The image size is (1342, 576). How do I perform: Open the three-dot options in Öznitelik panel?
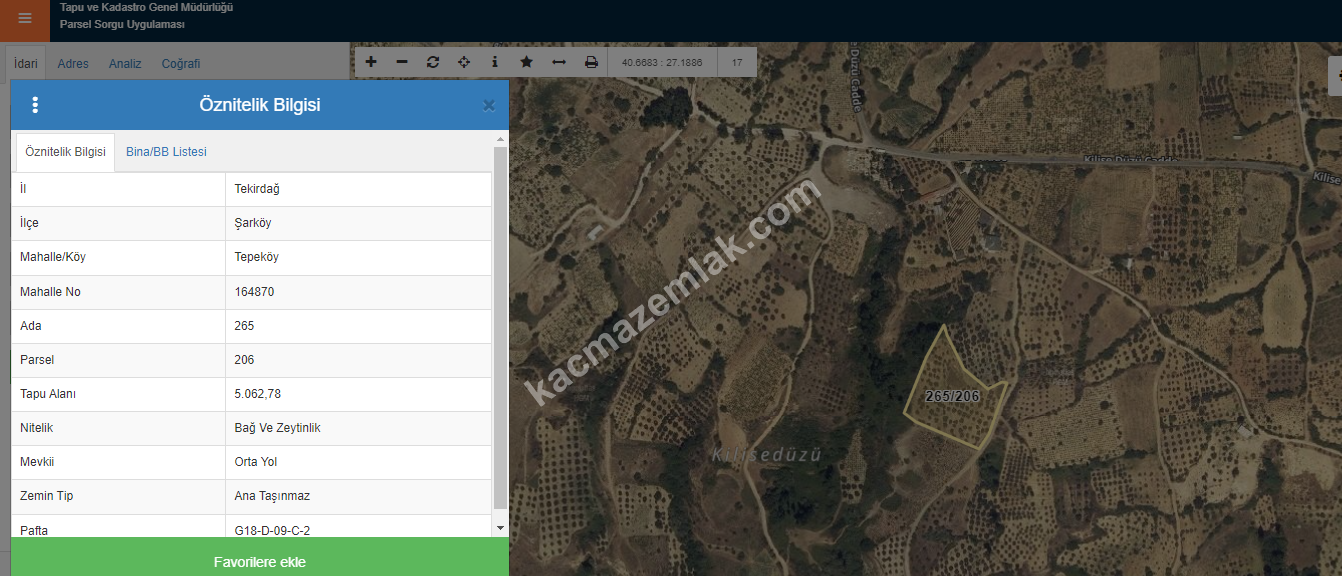coord(36,105)
